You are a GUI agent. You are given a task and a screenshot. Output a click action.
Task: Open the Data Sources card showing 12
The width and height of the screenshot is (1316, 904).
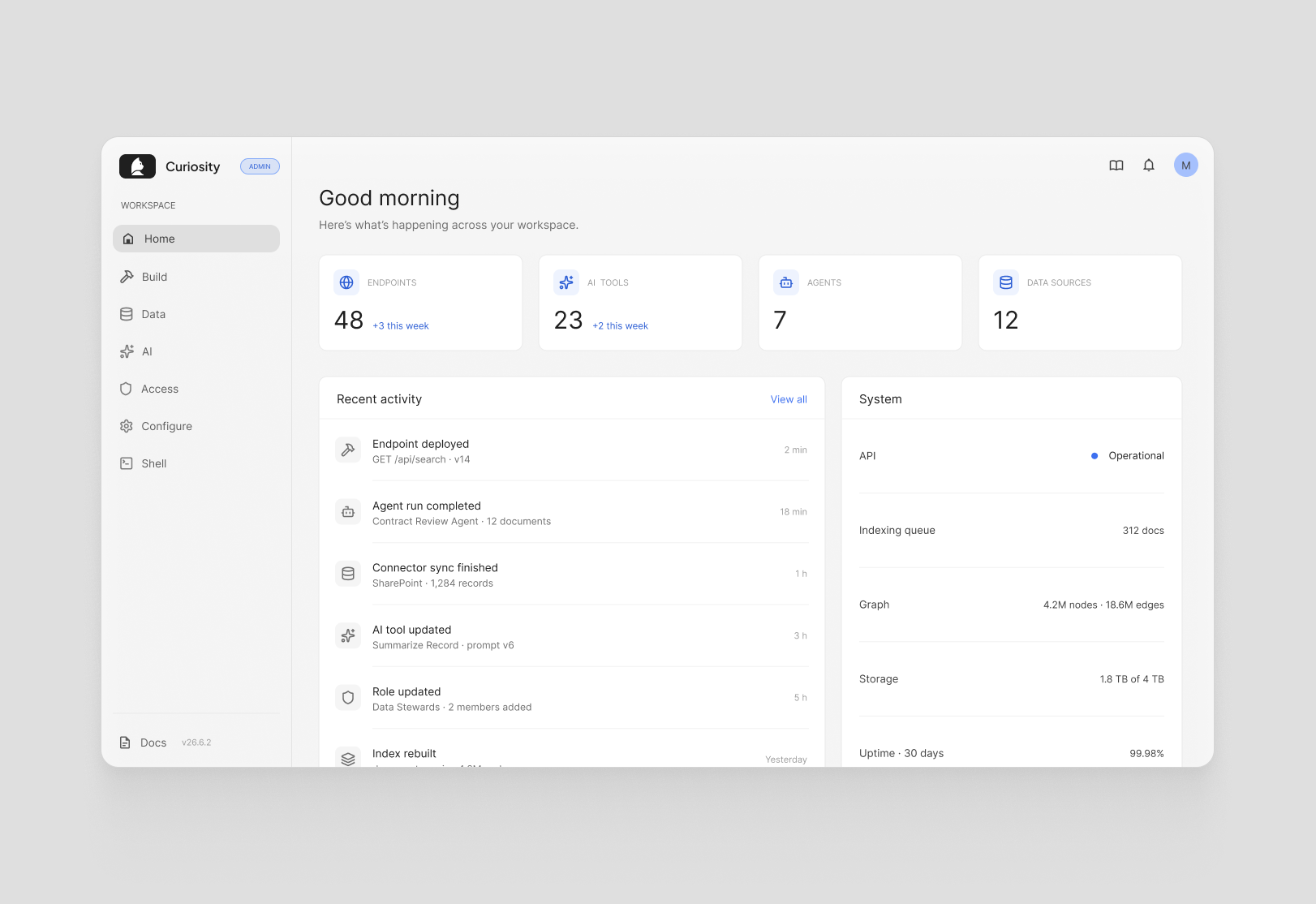[1080, 303]
